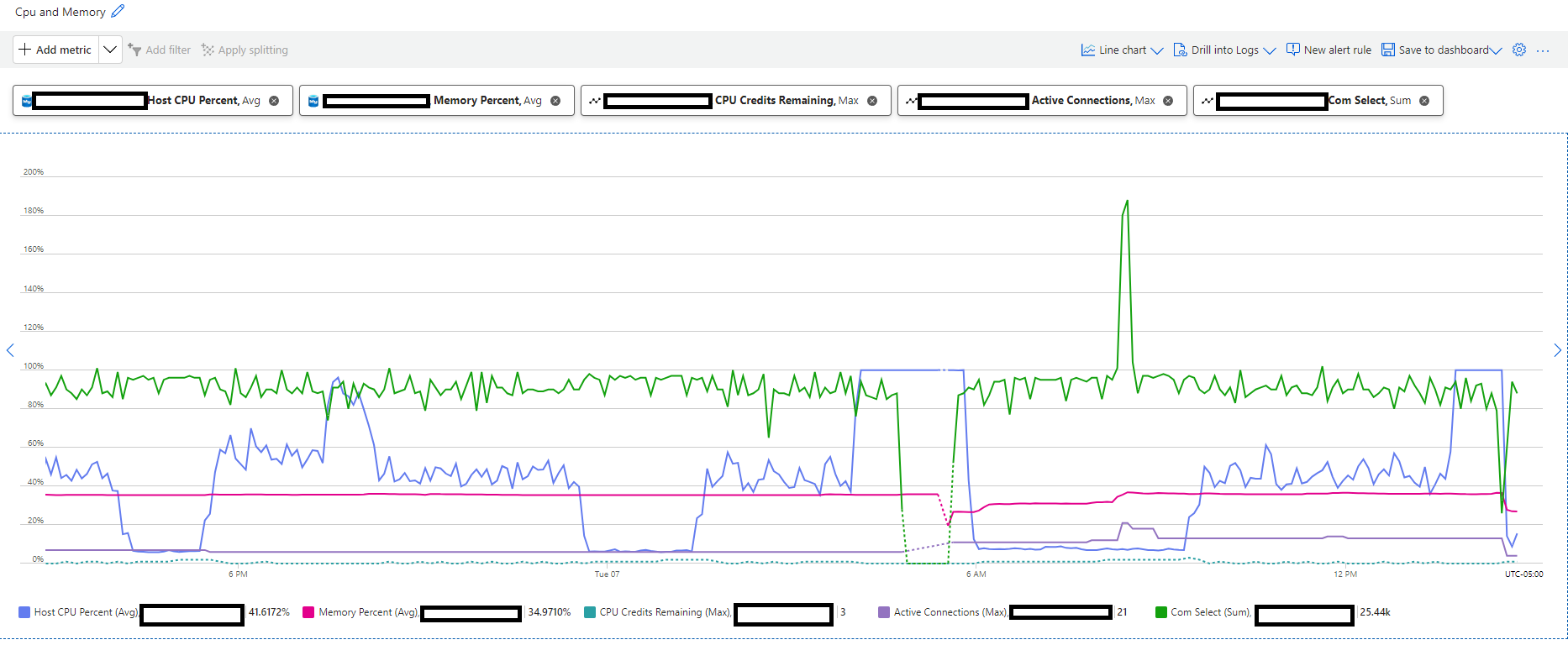The image size is (1568, 645).
Task: Open Drill into Logs dropdown
Action: pos(1224,50)
